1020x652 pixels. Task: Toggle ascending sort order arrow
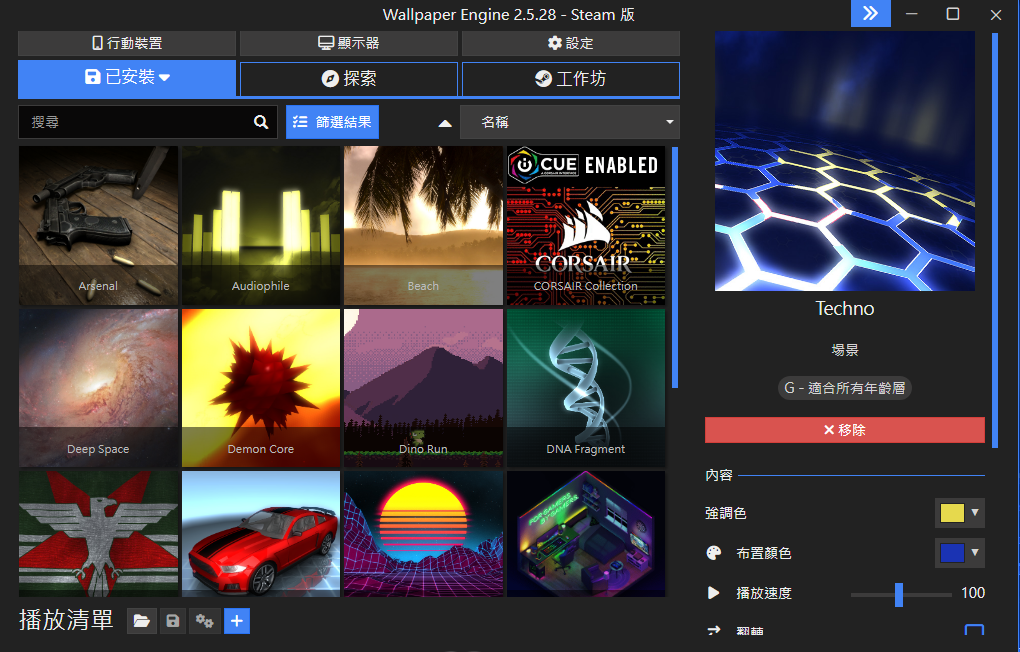[x=445, y=123]
